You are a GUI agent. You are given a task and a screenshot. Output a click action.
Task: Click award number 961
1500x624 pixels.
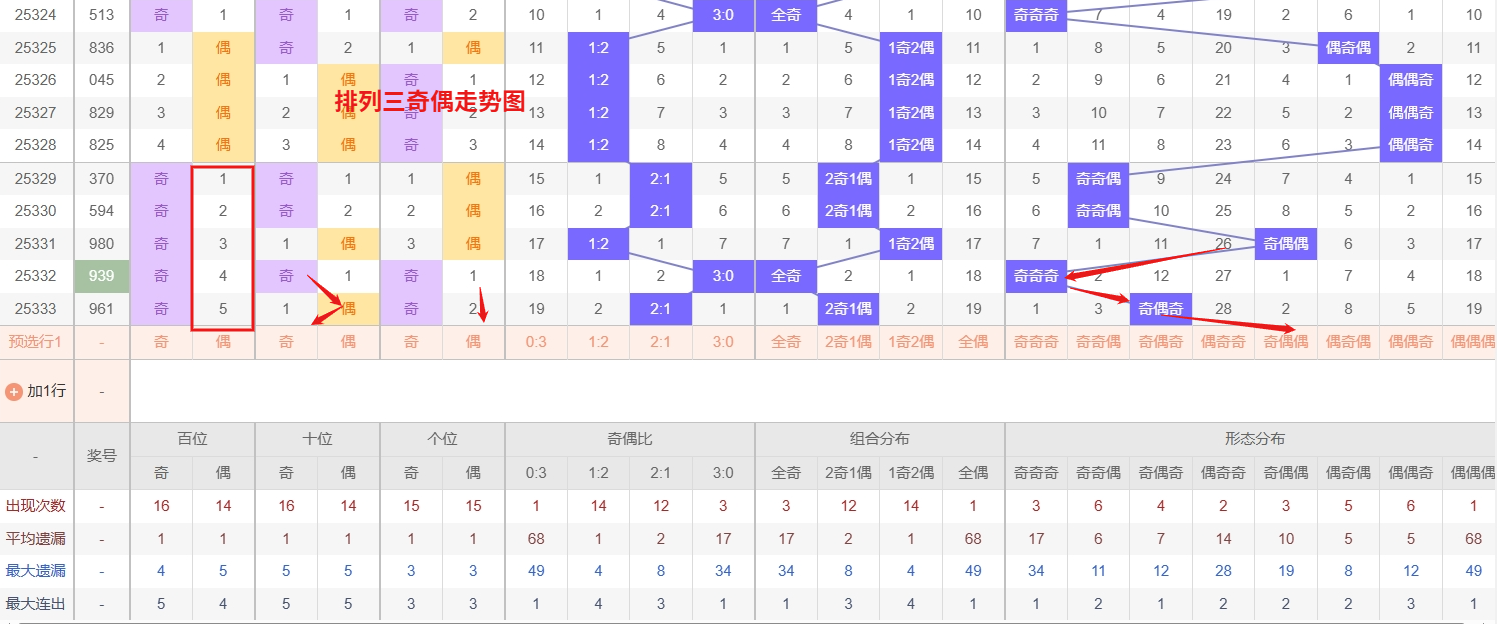(x=102, y=309)
